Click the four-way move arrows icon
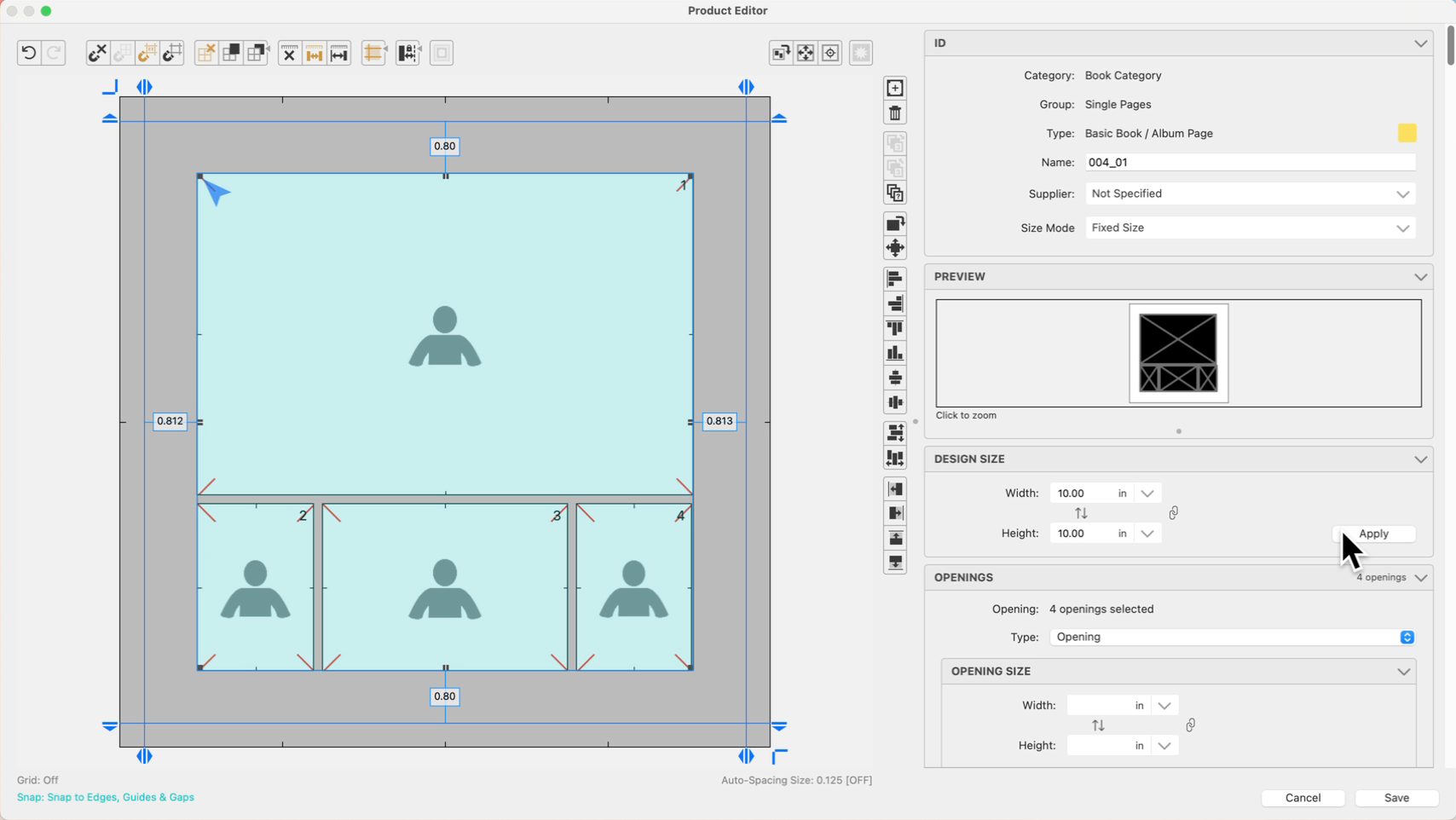Viewport: 1456px width, 820px height. tap(895, 248)
